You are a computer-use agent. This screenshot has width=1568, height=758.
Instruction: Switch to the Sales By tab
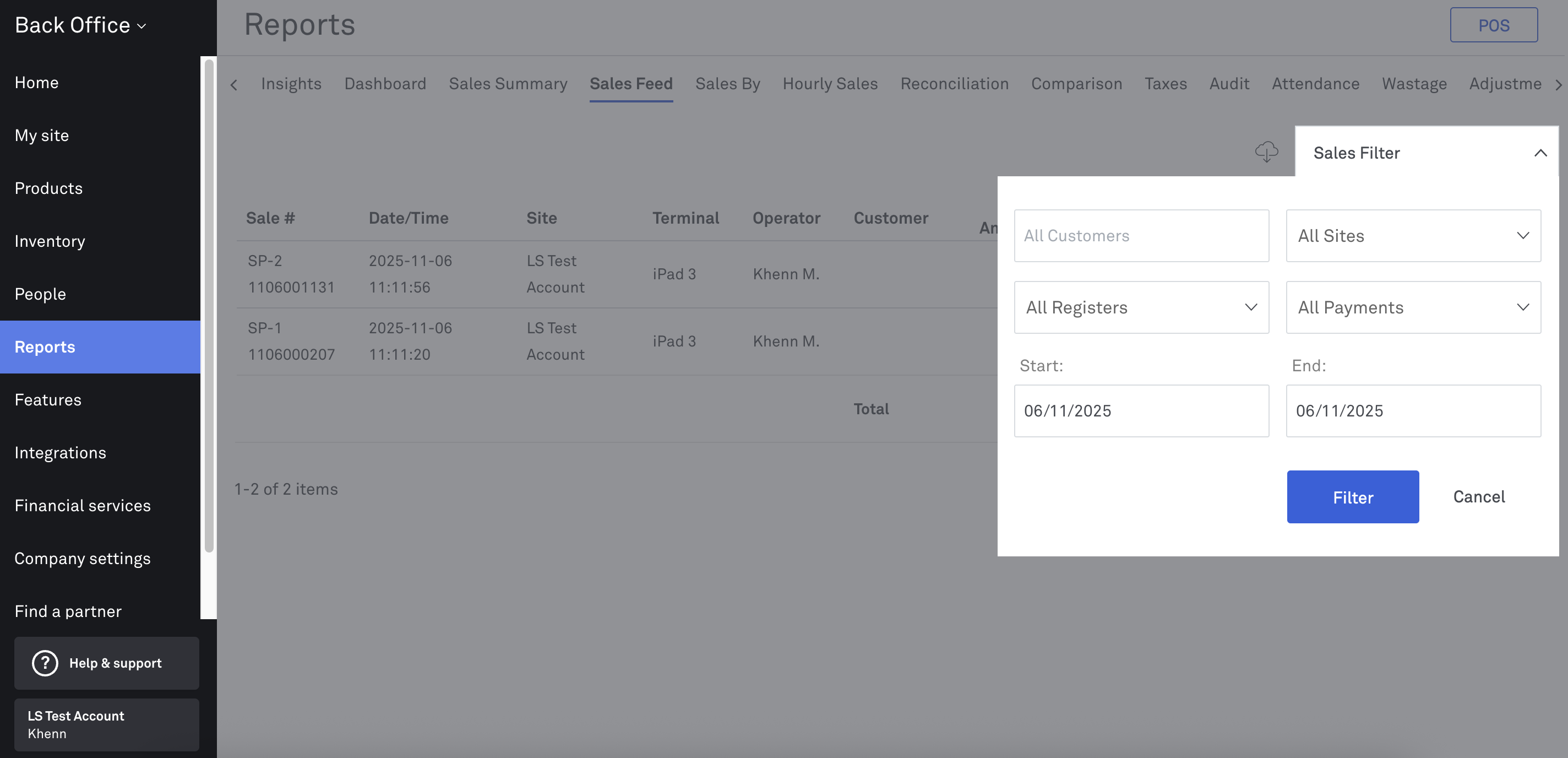(727, 83)
